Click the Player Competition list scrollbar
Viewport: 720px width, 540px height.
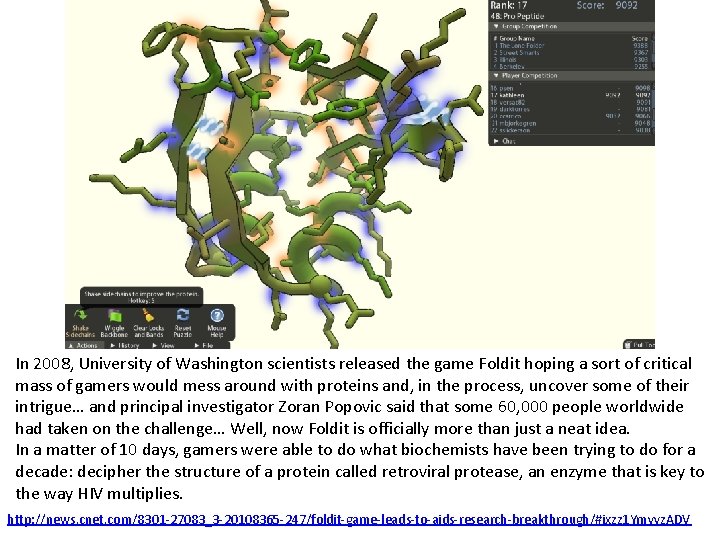652,108
